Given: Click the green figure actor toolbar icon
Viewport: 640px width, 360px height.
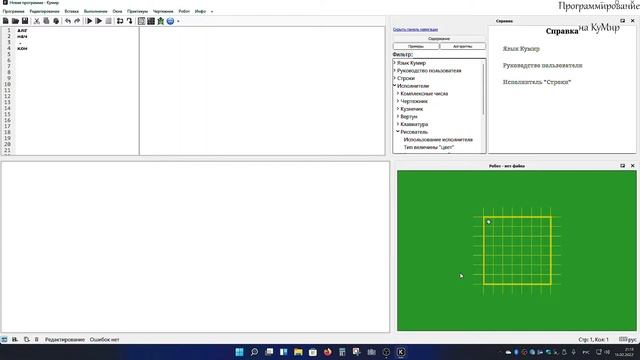Looking at the screenshot, I should pos(161,21).
